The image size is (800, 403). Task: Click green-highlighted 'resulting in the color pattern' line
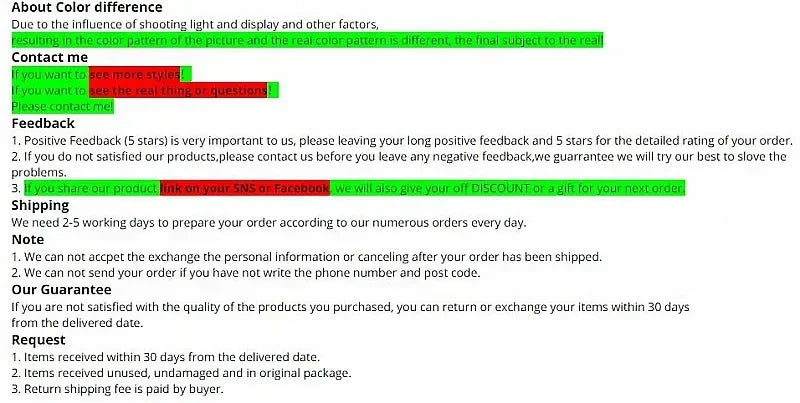pyautogui.click(x=307, y=40)
